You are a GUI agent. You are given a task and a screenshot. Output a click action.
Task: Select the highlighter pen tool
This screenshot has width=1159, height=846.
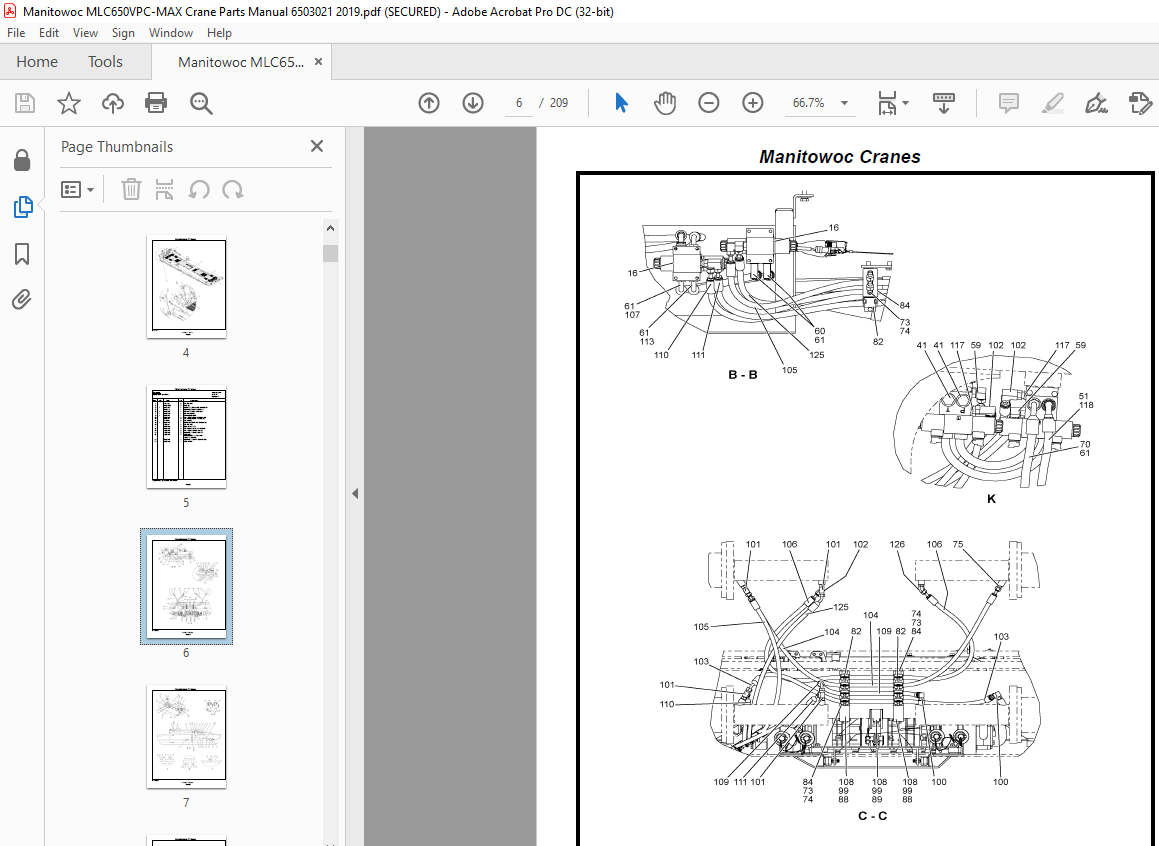point(1053,103)
